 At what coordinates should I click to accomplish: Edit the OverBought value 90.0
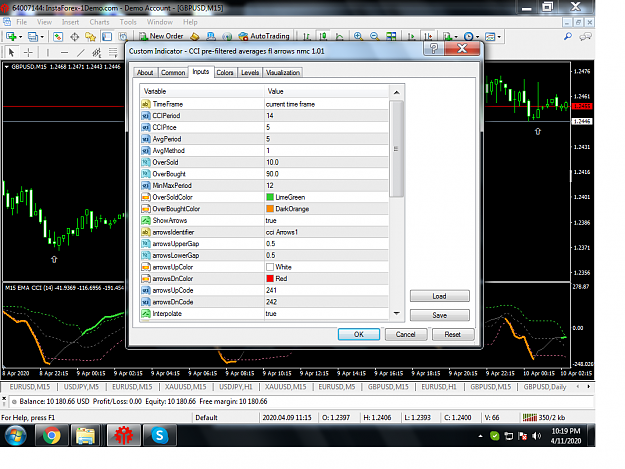tap(326, 174)
